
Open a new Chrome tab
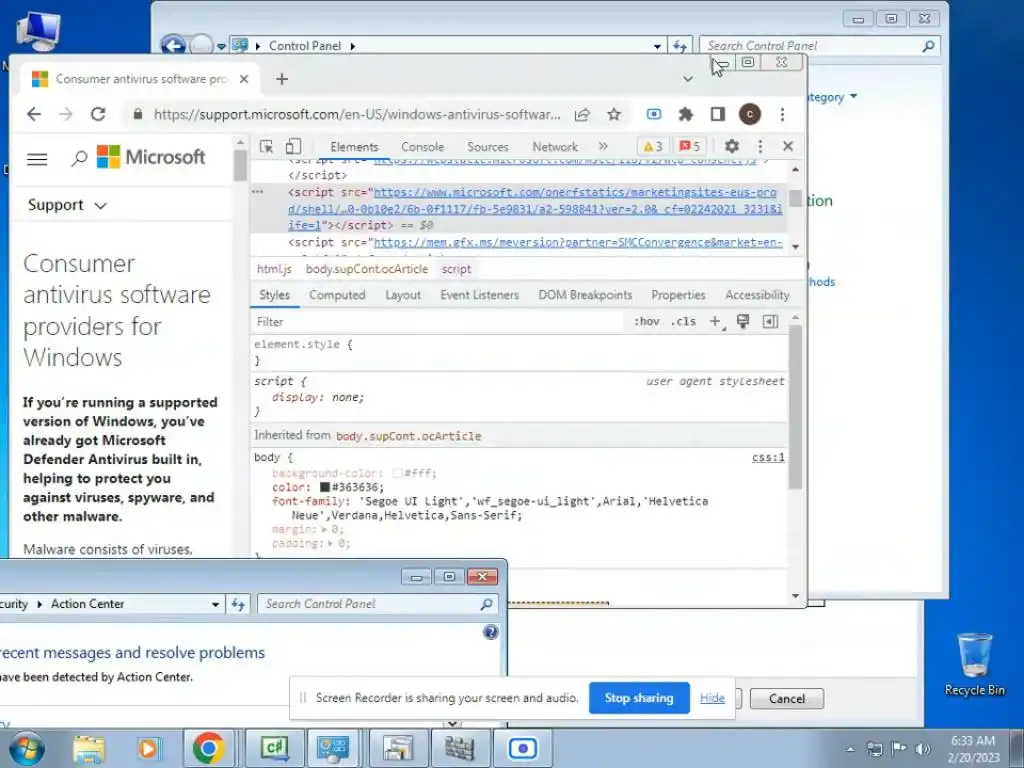[281, 79]
